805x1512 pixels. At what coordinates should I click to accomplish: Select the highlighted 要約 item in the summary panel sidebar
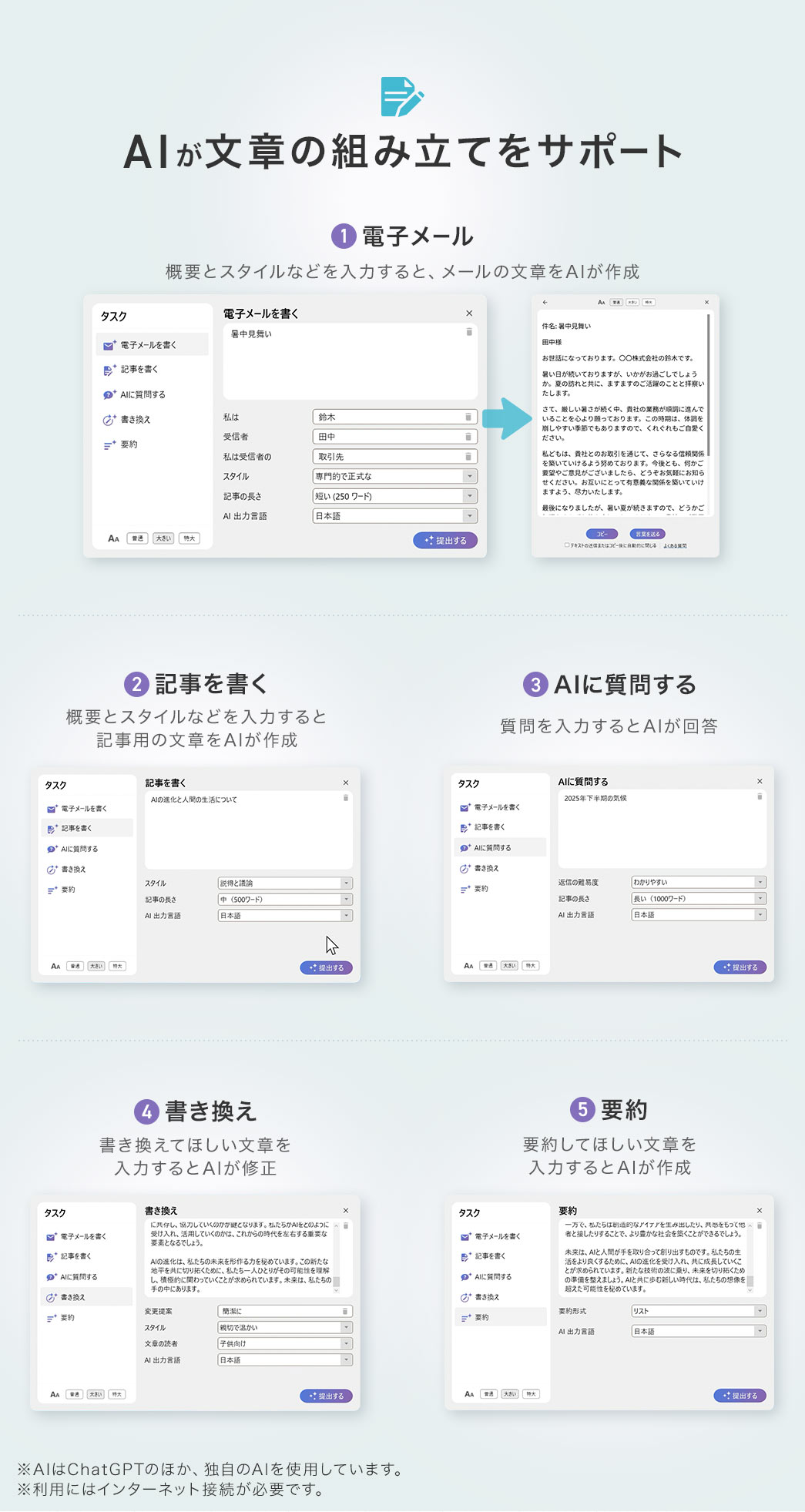[501, 1317]
